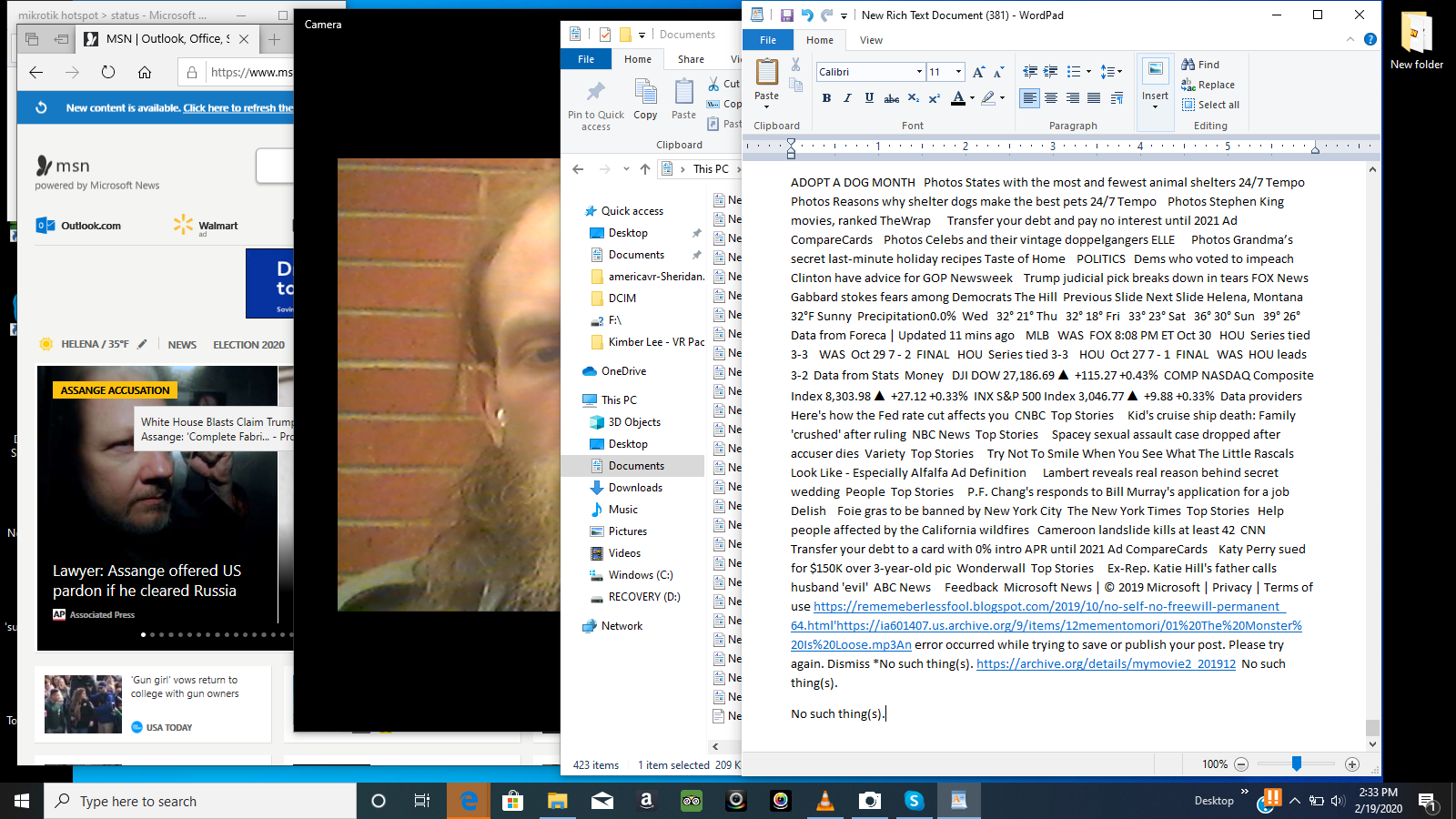Toggle Align text left in WordPad
Image resolution: width=1456 pixels, height=819 pixels.
click(1029, 98)
